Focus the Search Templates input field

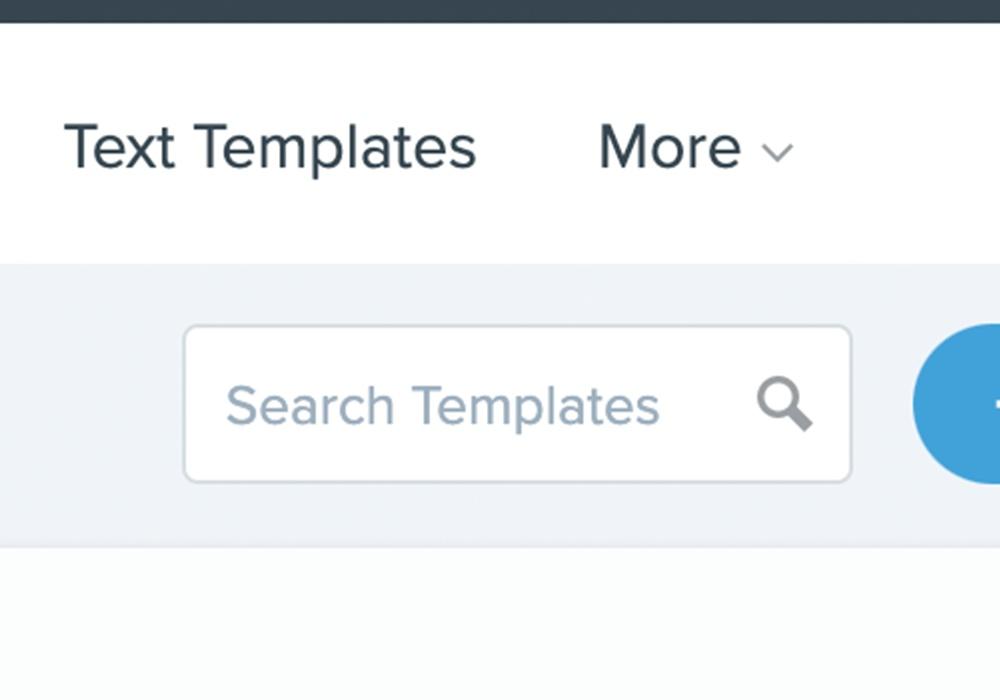[518, 404]
